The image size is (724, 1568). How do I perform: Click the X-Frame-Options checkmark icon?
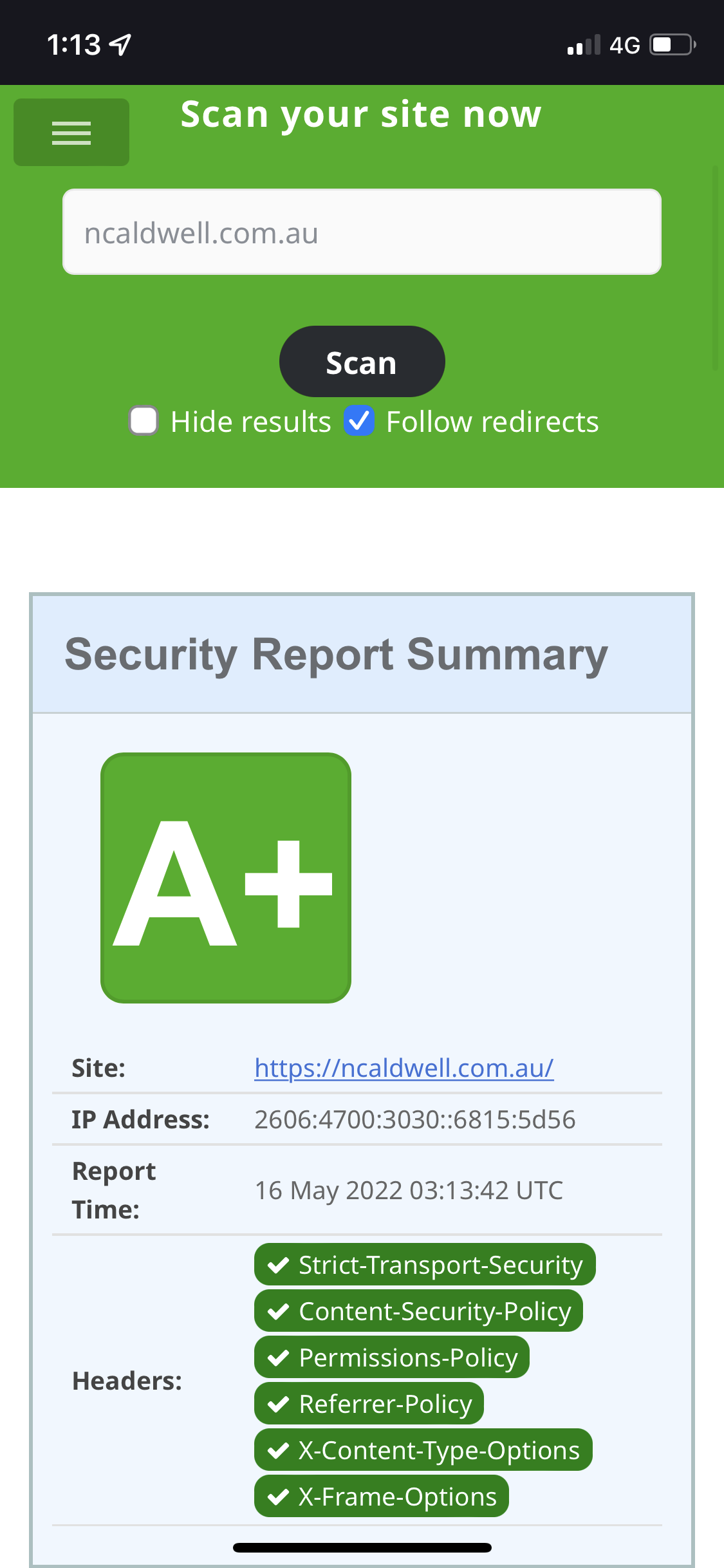(x=278, y=1497)
